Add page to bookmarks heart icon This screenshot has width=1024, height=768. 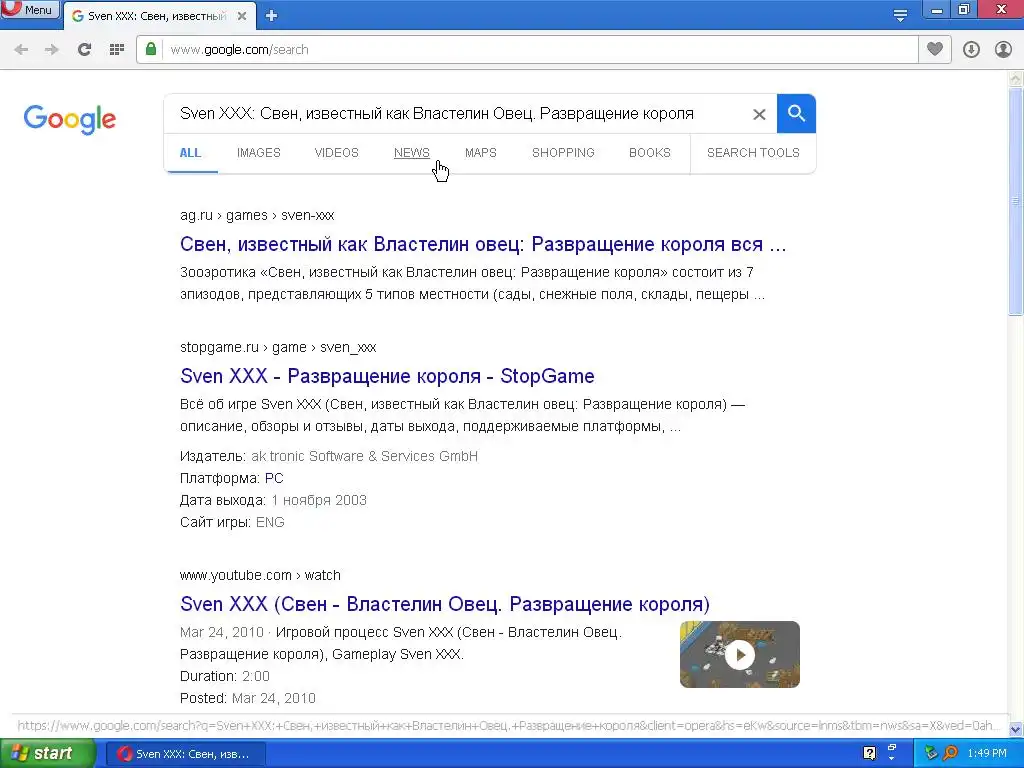935,49
